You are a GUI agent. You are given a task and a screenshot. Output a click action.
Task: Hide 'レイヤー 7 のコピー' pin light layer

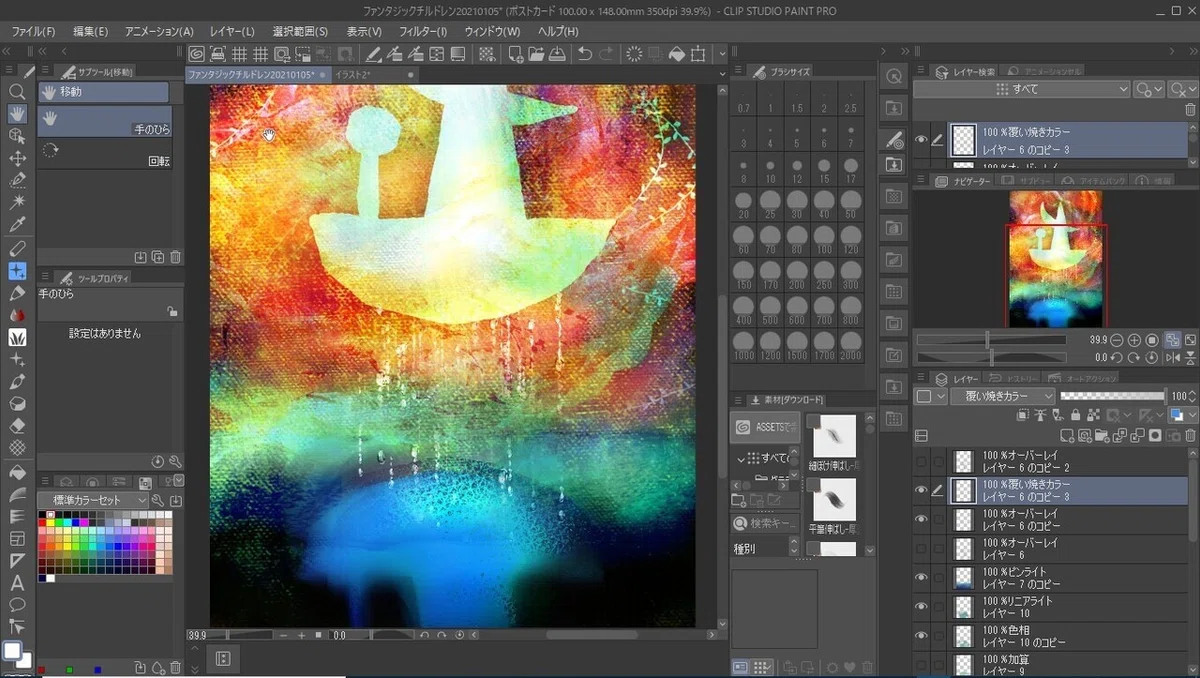(921, 577)
